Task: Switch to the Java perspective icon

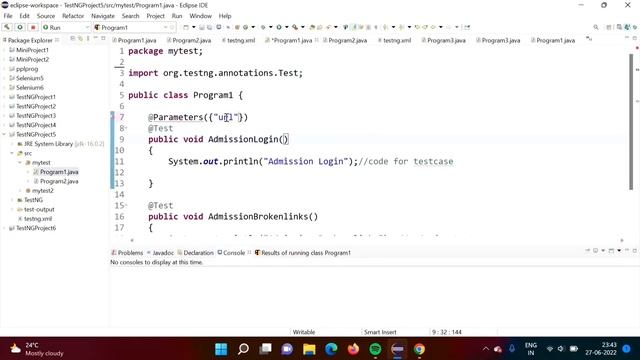Action: (627, 27)
